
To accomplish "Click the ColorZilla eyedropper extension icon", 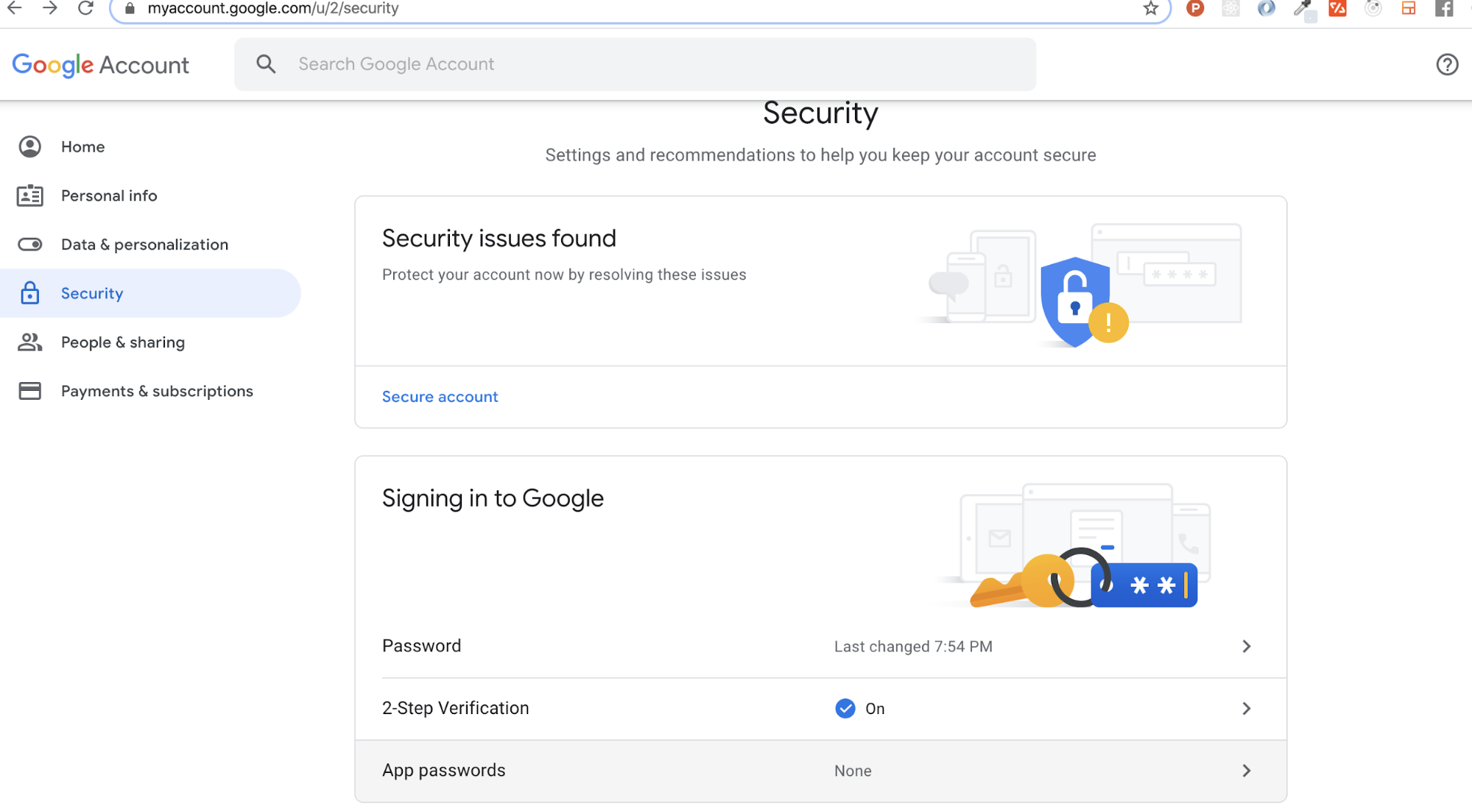I will pos(1302,9).
